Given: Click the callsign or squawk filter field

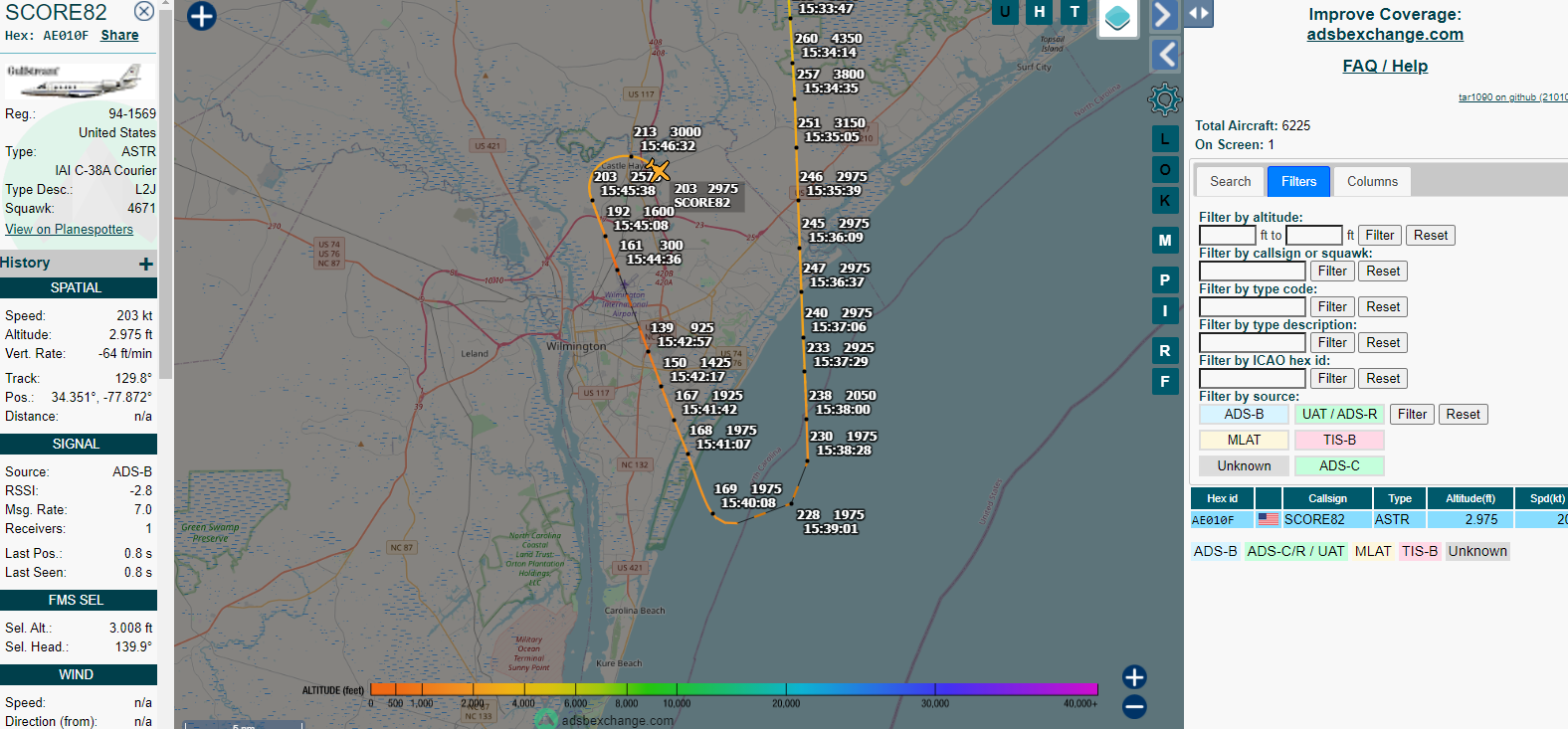Looking at the screenshot, I should pos(1253,272).
